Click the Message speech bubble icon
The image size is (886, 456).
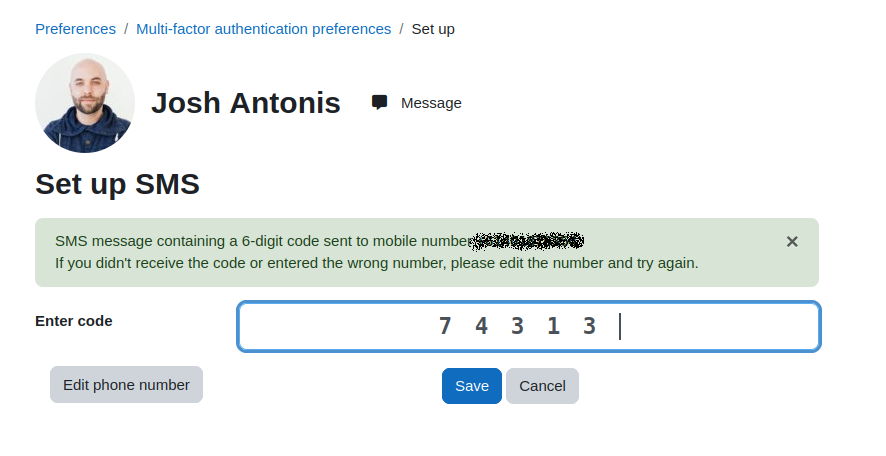pos(379,102)
